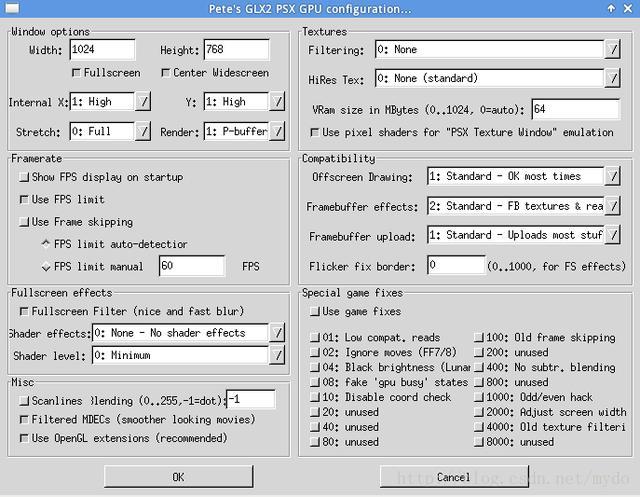Click the up-arrow button in title bar
Viewport: 640px width, 497px height.
pos(611,9)
